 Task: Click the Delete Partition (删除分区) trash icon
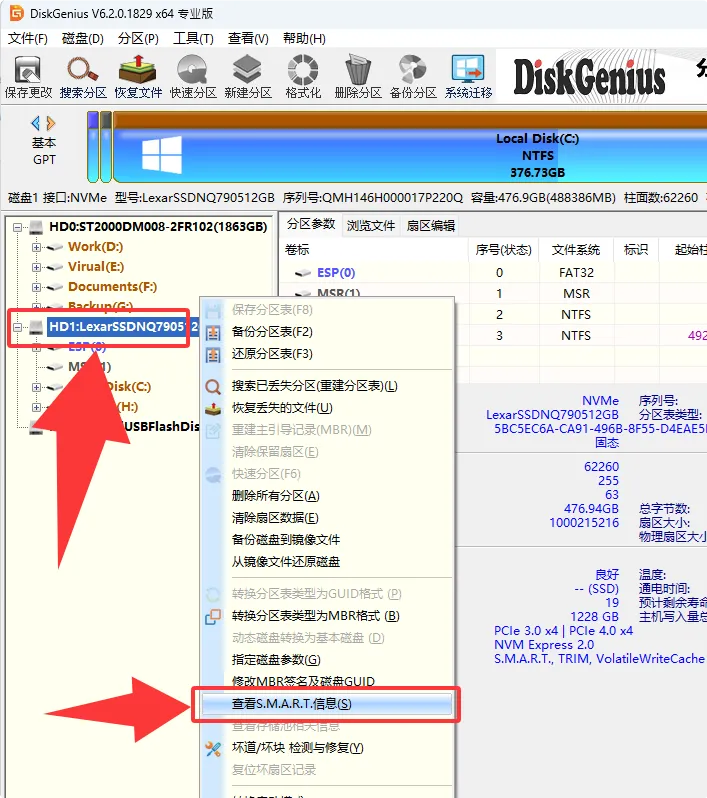pos(358,77)
